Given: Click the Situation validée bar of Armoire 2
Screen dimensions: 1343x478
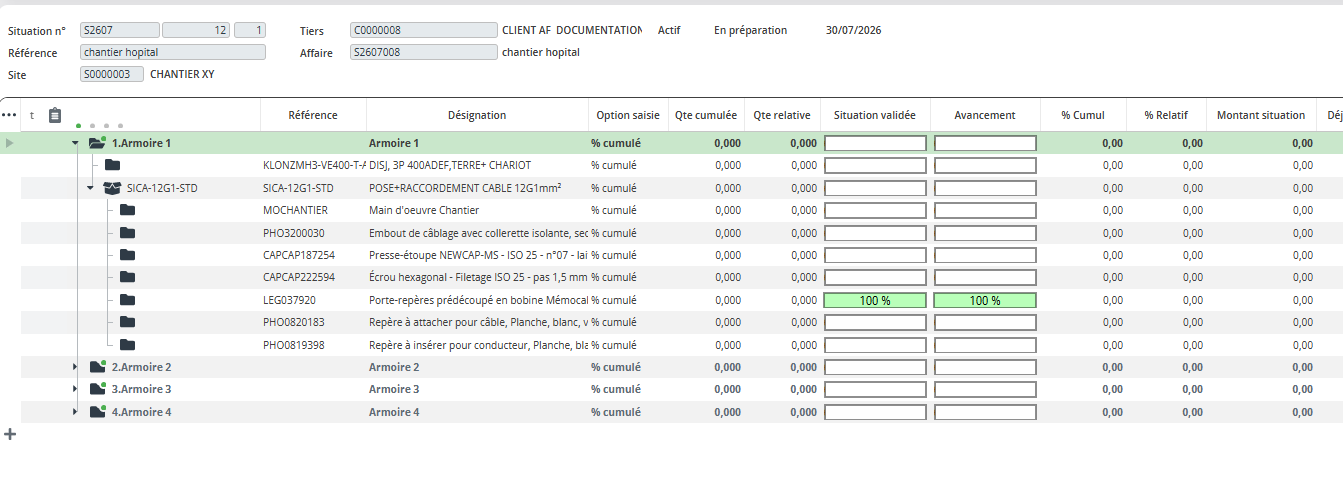Looking at the screenshot, I should point(875,367).
